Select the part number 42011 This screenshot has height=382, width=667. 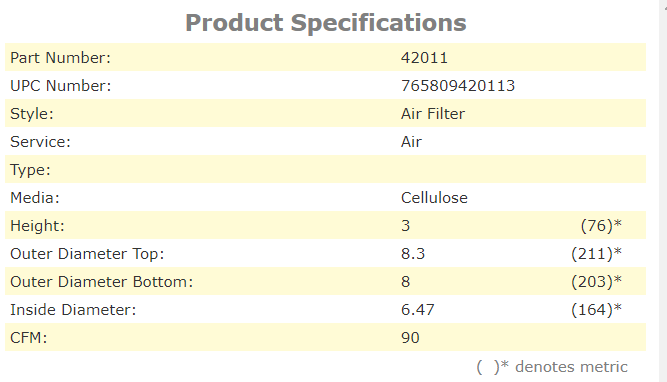tap(424, 58)
